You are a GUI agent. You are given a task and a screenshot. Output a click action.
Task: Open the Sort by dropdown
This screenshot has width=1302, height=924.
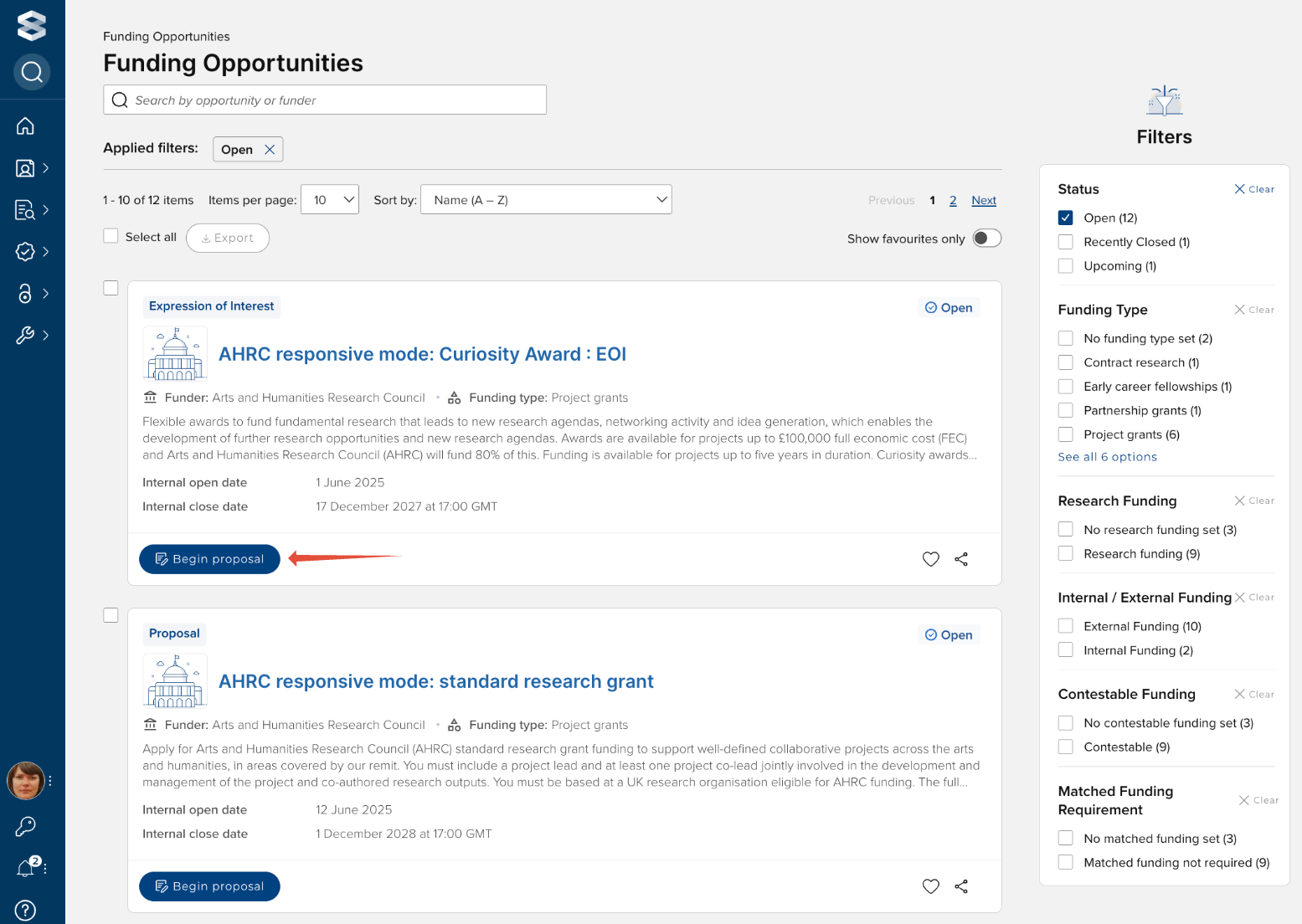pyautogui.click(x=546, y=200)
